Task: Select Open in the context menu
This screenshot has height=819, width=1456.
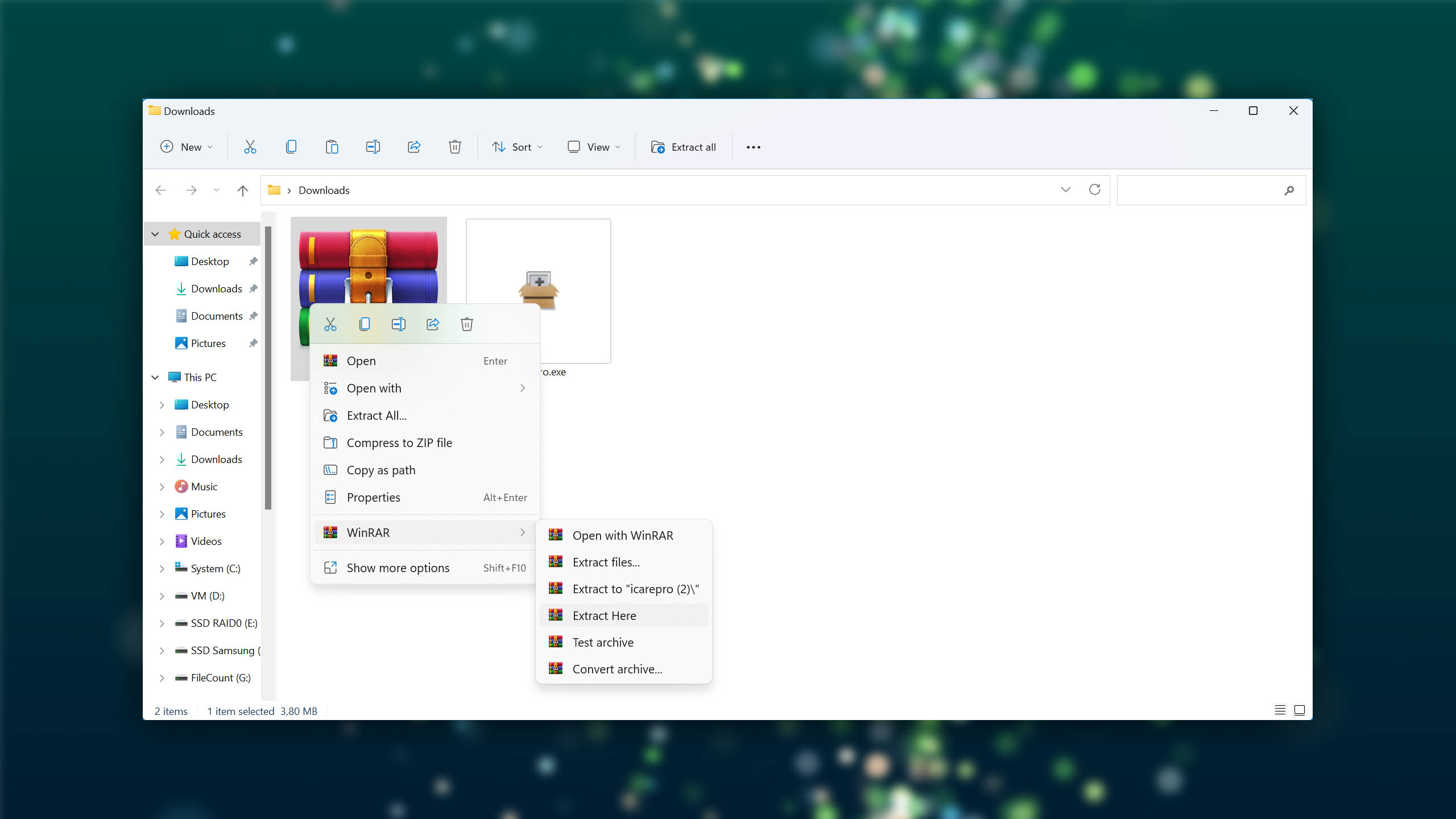Action: pyautogui.click(x=425, y=361)
